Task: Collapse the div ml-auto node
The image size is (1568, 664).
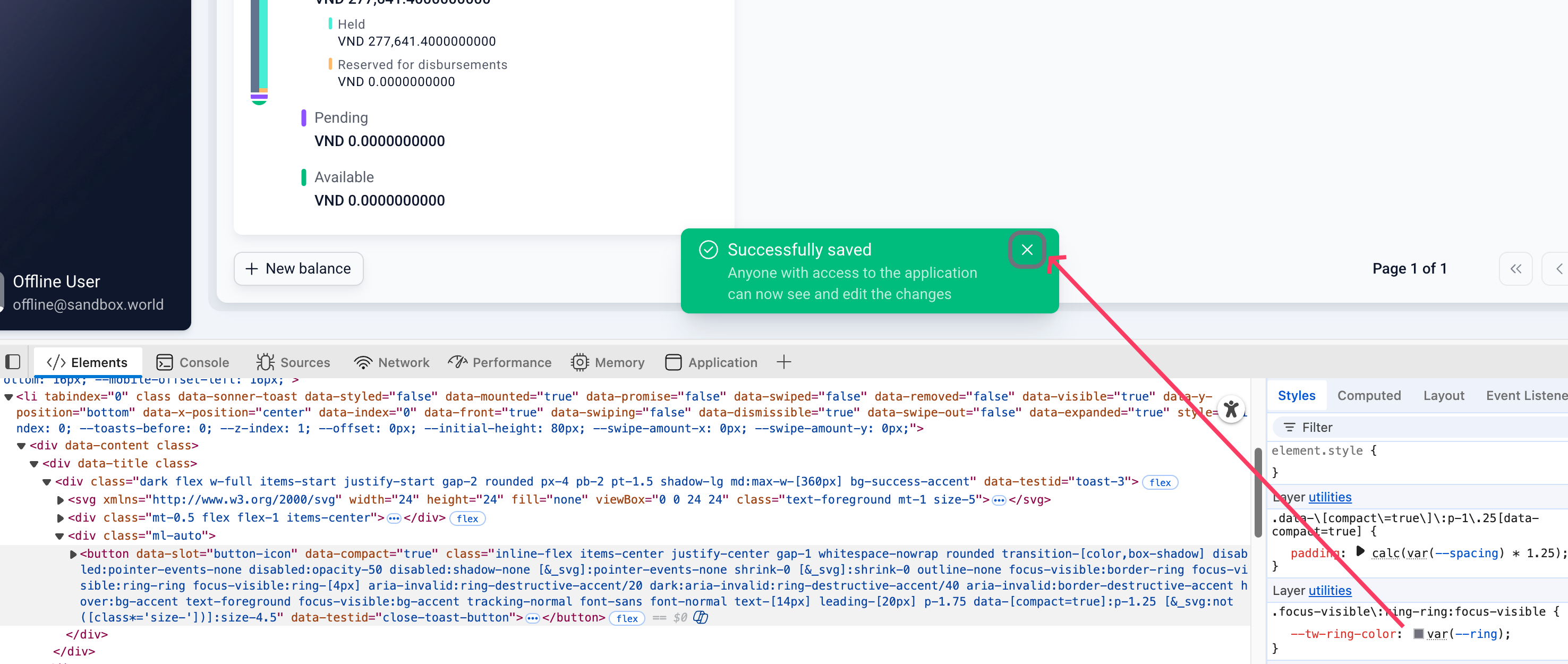Action: point(59,536)
